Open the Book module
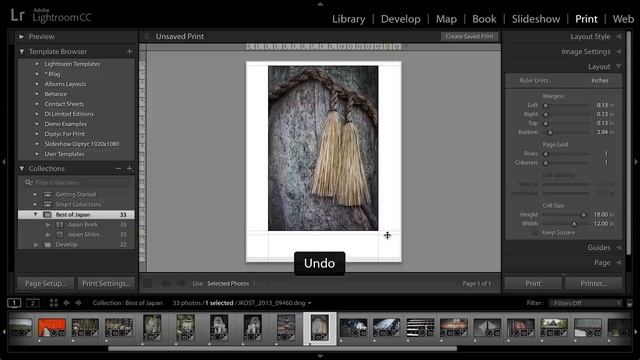The image size is (640, 360). pyautogui.click(x=484, y=19)
